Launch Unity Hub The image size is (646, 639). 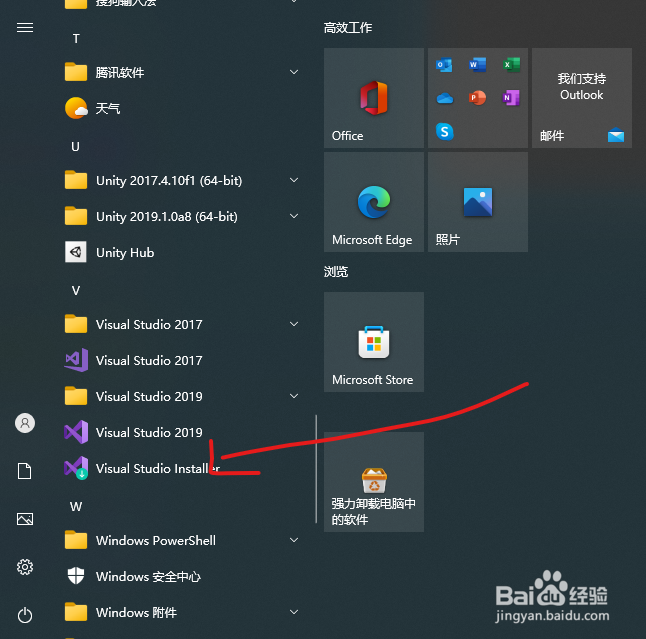(181, 252)
